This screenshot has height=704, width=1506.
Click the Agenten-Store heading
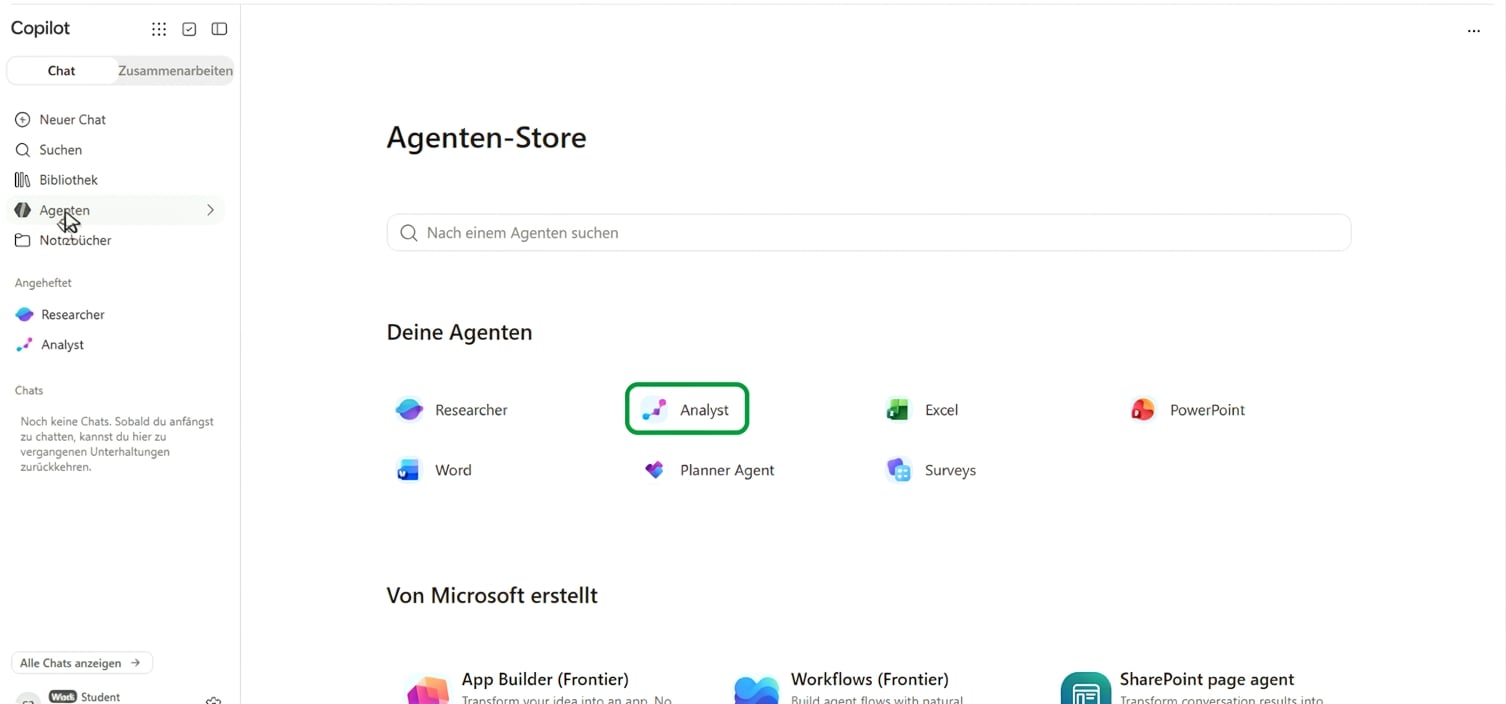[x=486, y=137]
